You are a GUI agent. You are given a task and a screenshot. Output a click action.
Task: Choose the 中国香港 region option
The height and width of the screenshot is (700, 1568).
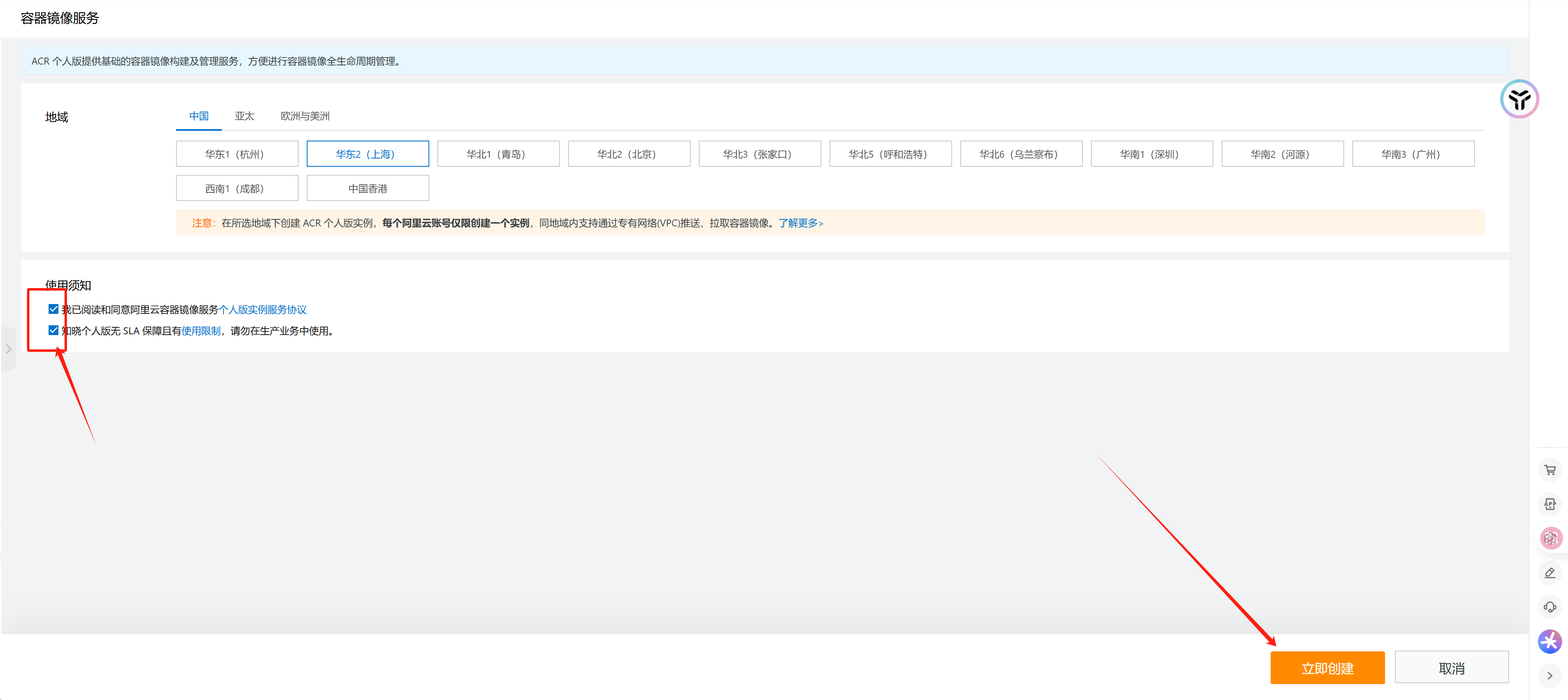pos(368,189)
